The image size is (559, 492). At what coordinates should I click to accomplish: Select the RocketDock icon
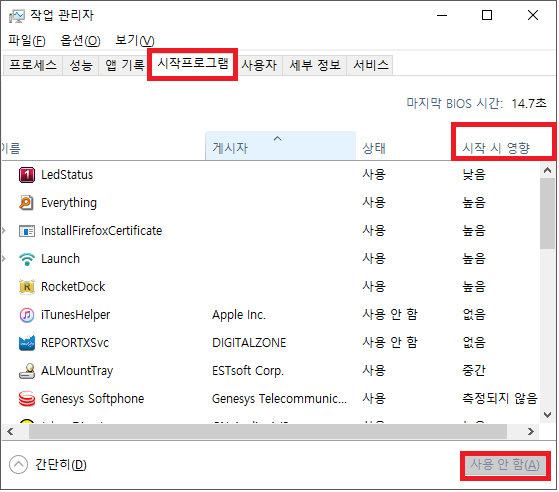coord(27,287)
